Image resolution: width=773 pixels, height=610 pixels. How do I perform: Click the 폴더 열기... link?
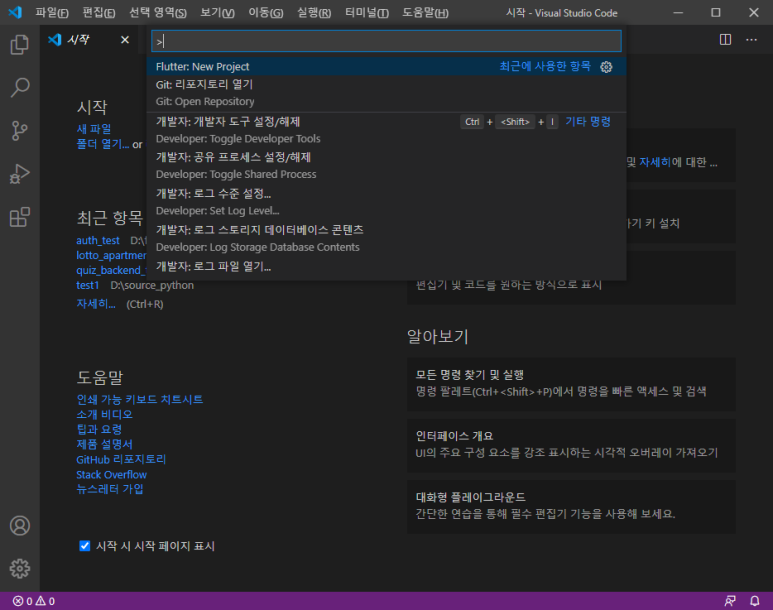pos(103,144)
